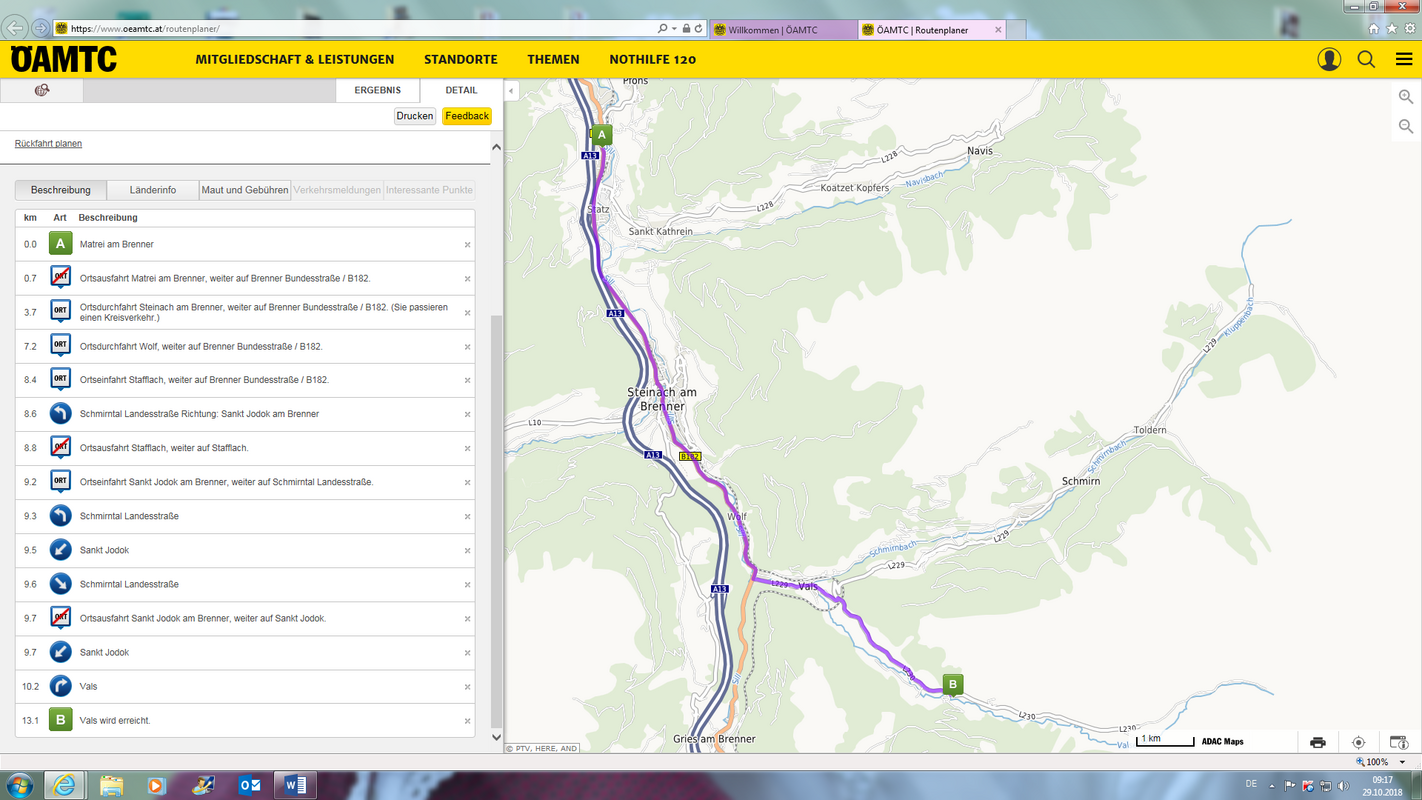Refresh the page in browser
The height and width of the screenshot is (800, 1422).
coord(698,29)
